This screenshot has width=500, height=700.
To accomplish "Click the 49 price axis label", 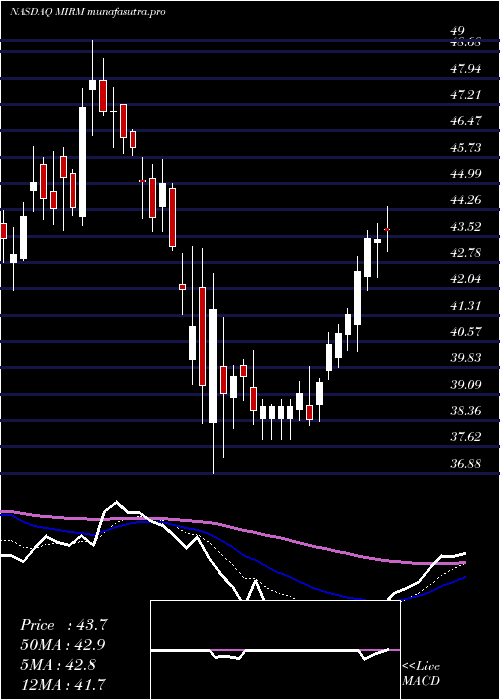I will point(458,31).
